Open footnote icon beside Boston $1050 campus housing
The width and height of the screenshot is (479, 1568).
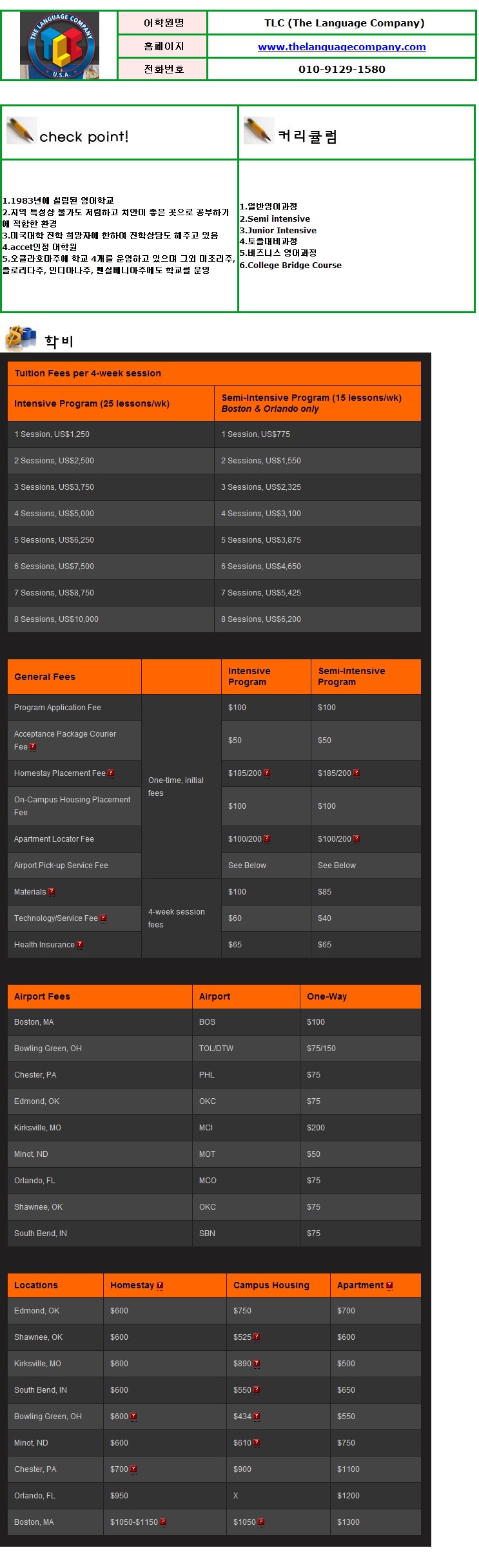261,1522
